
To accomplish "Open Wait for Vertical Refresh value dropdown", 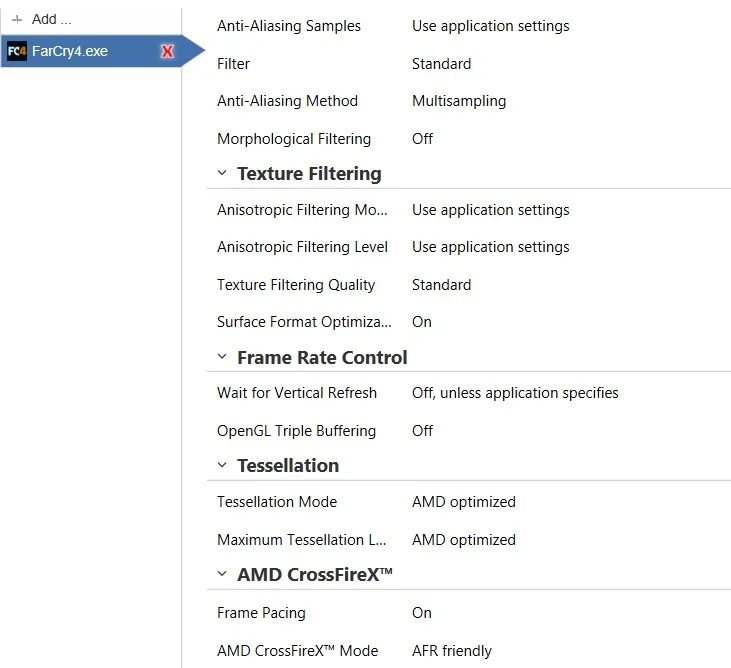I will (x=515, y=393).
